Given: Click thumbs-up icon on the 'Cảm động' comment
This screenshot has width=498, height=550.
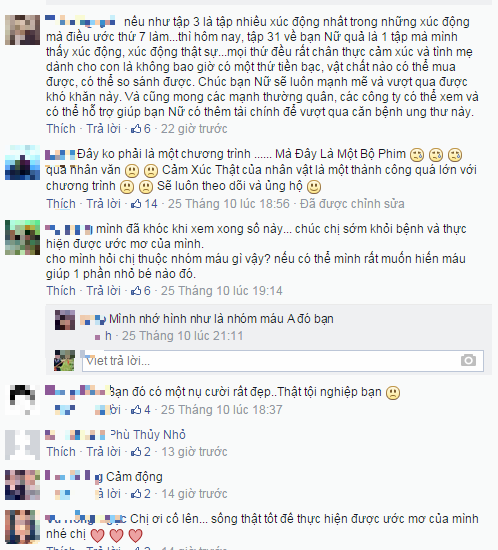Looking at the screenshot, I should click(x=136, y=494).
